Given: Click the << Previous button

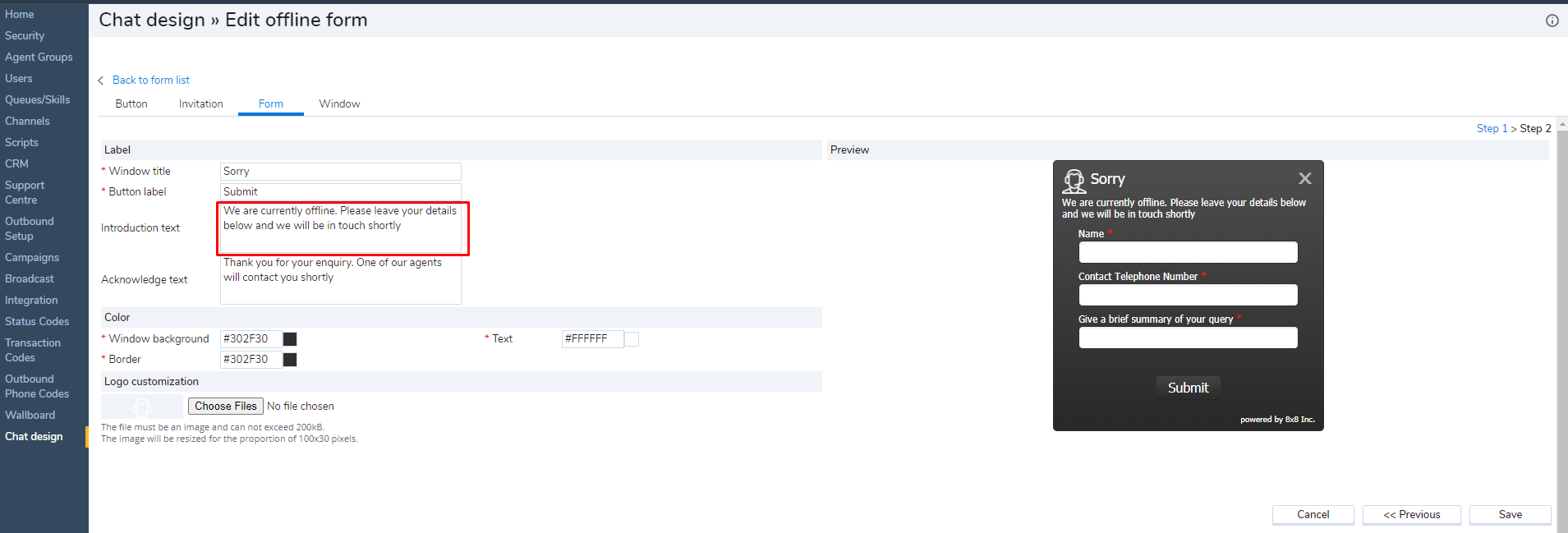Looking at the screenshot, I should tap(1411, 515).
